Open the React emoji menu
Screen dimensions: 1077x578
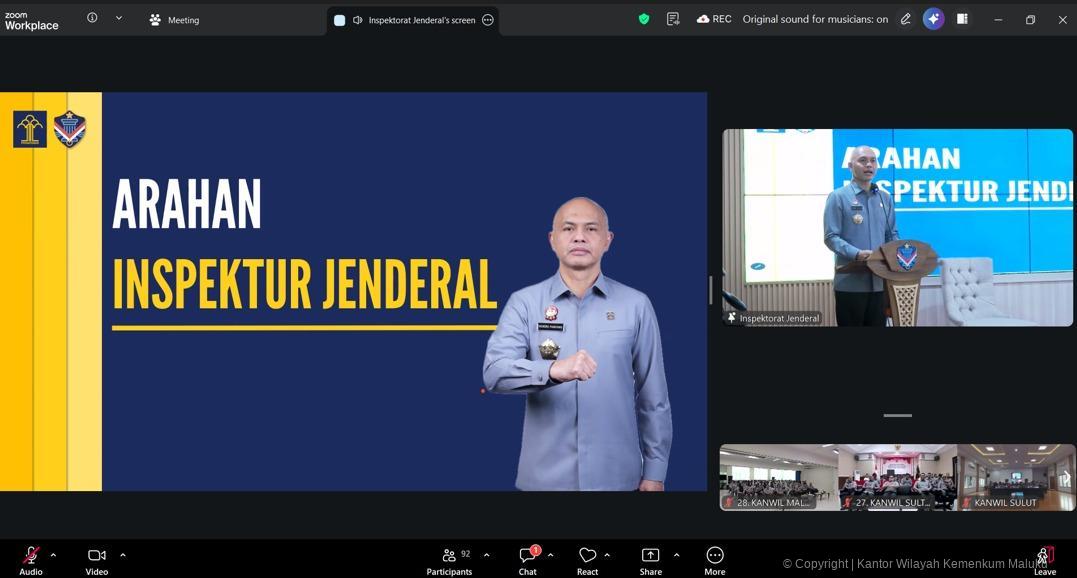tap(587, 559)
